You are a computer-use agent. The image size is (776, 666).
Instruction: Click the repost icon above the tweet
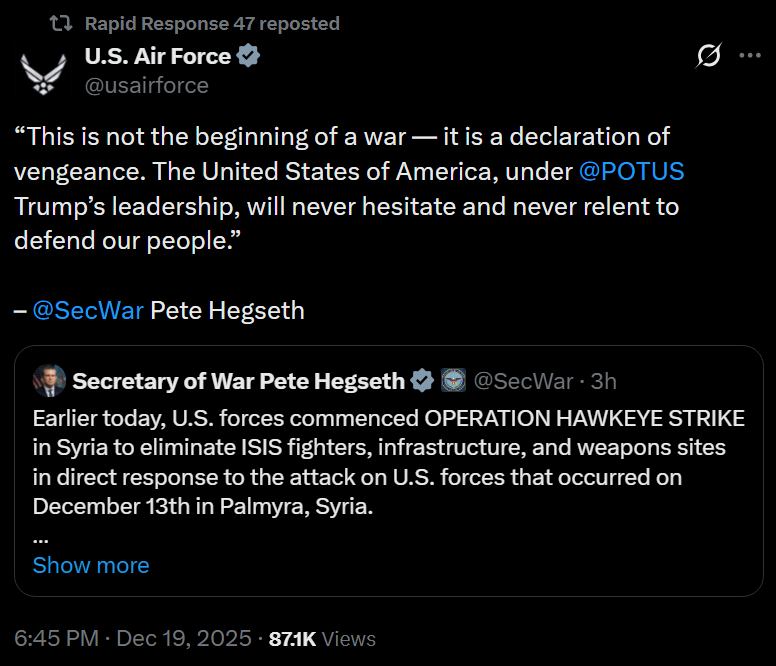point(62,23)
